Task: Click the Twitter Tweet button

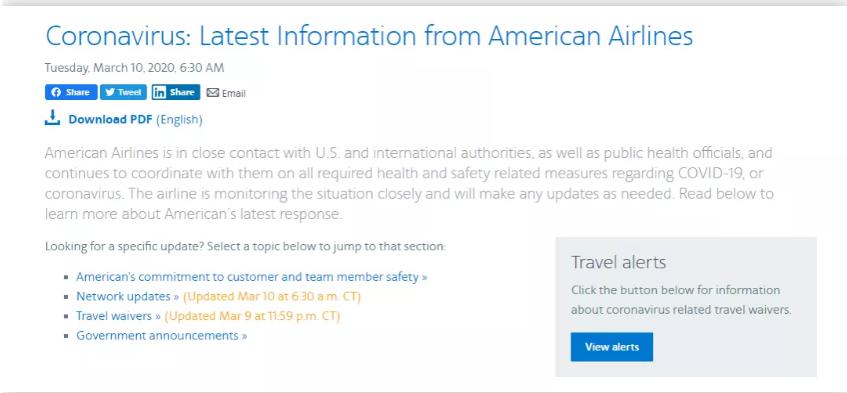Action: coord(123,92)
